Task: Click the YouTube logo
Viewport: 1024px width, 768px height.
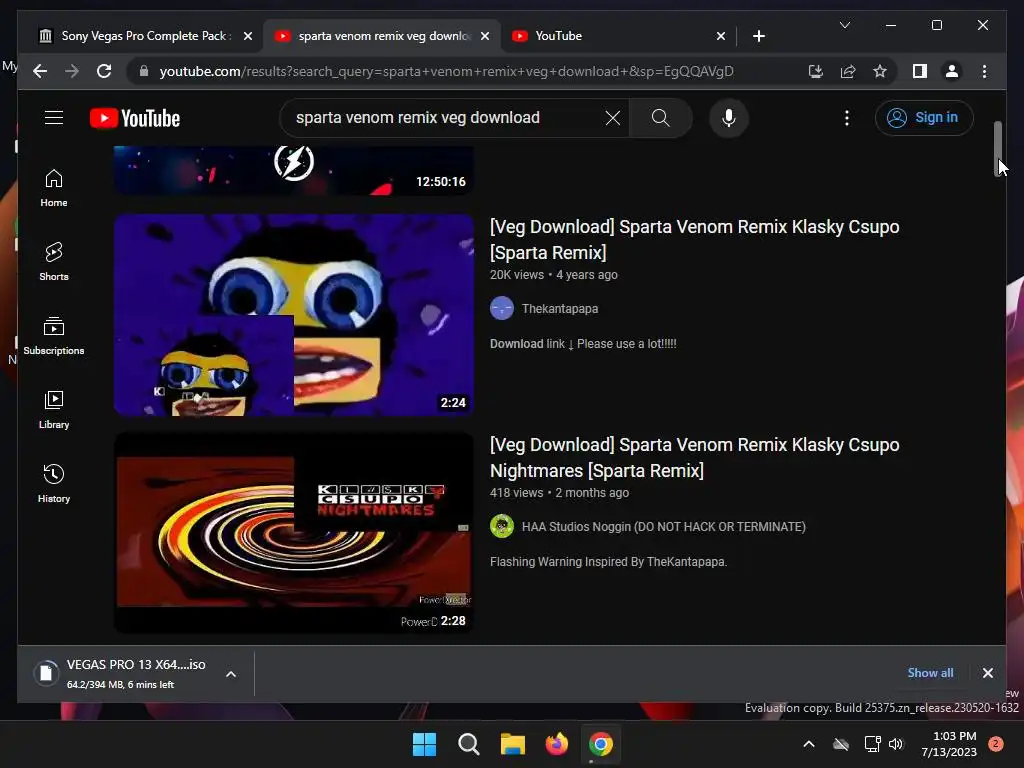Action: pos(135,118)
